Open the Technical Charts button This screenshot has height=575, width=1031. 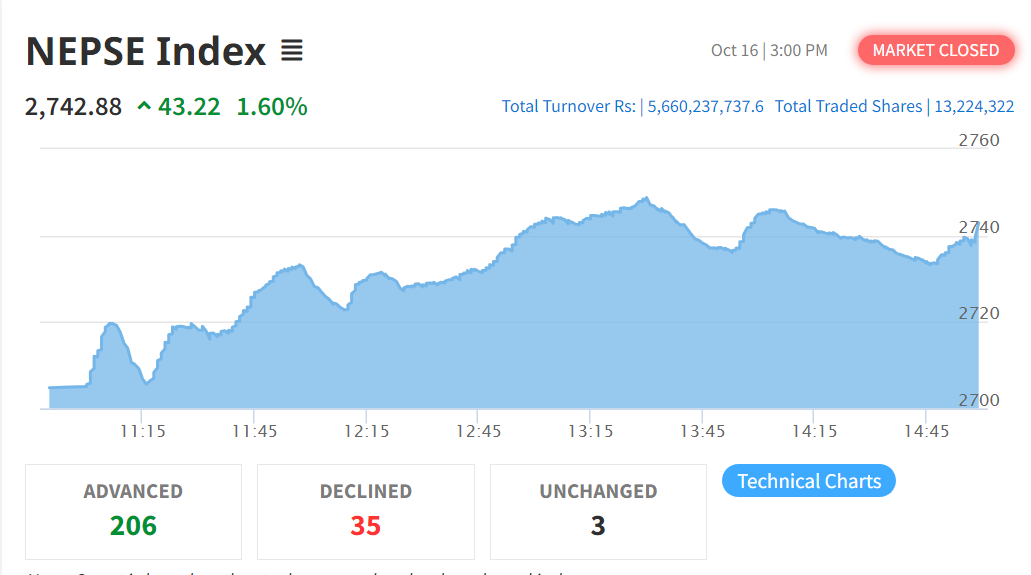(x=809, y=481)
